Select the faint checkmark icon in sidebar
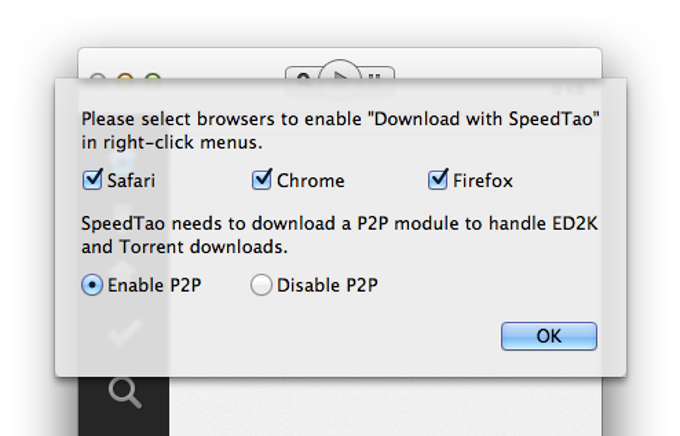Image resolution: width=680 pixels, height=436 pixels. pyautogui.click(x=124, y=332)
